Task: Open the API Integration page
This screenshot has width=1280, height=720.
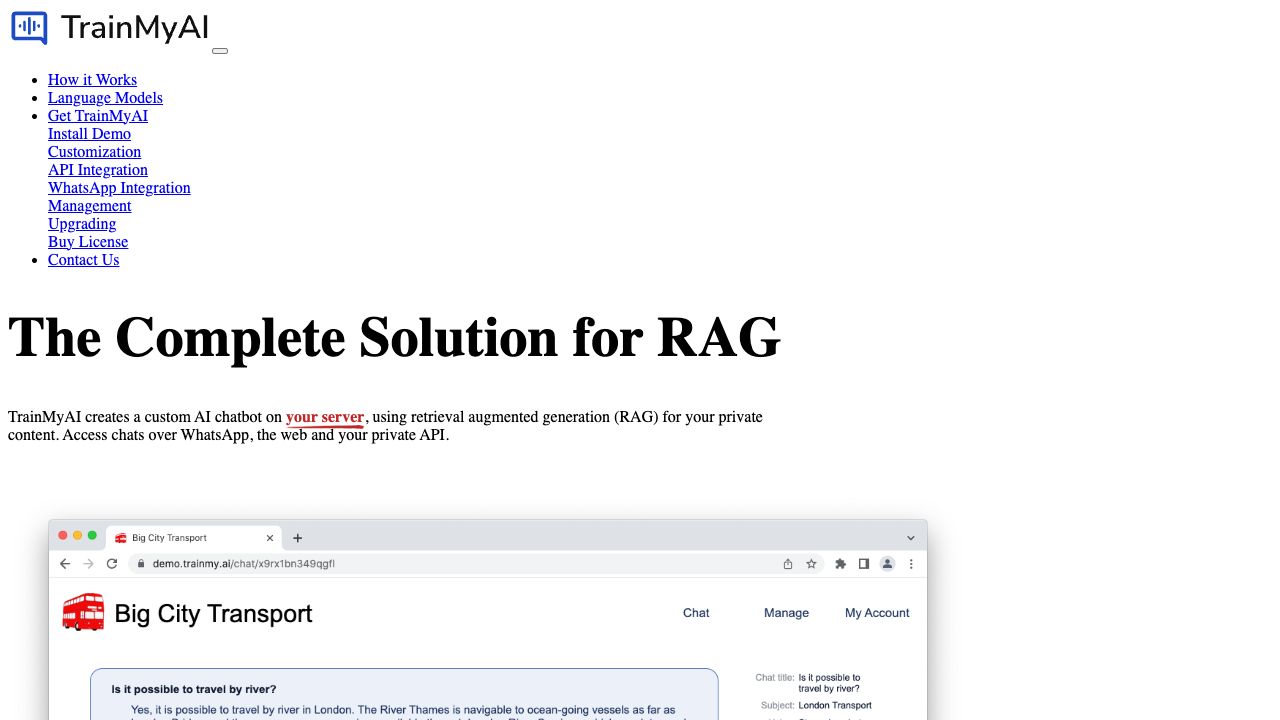Action: (x=98, y=170)
